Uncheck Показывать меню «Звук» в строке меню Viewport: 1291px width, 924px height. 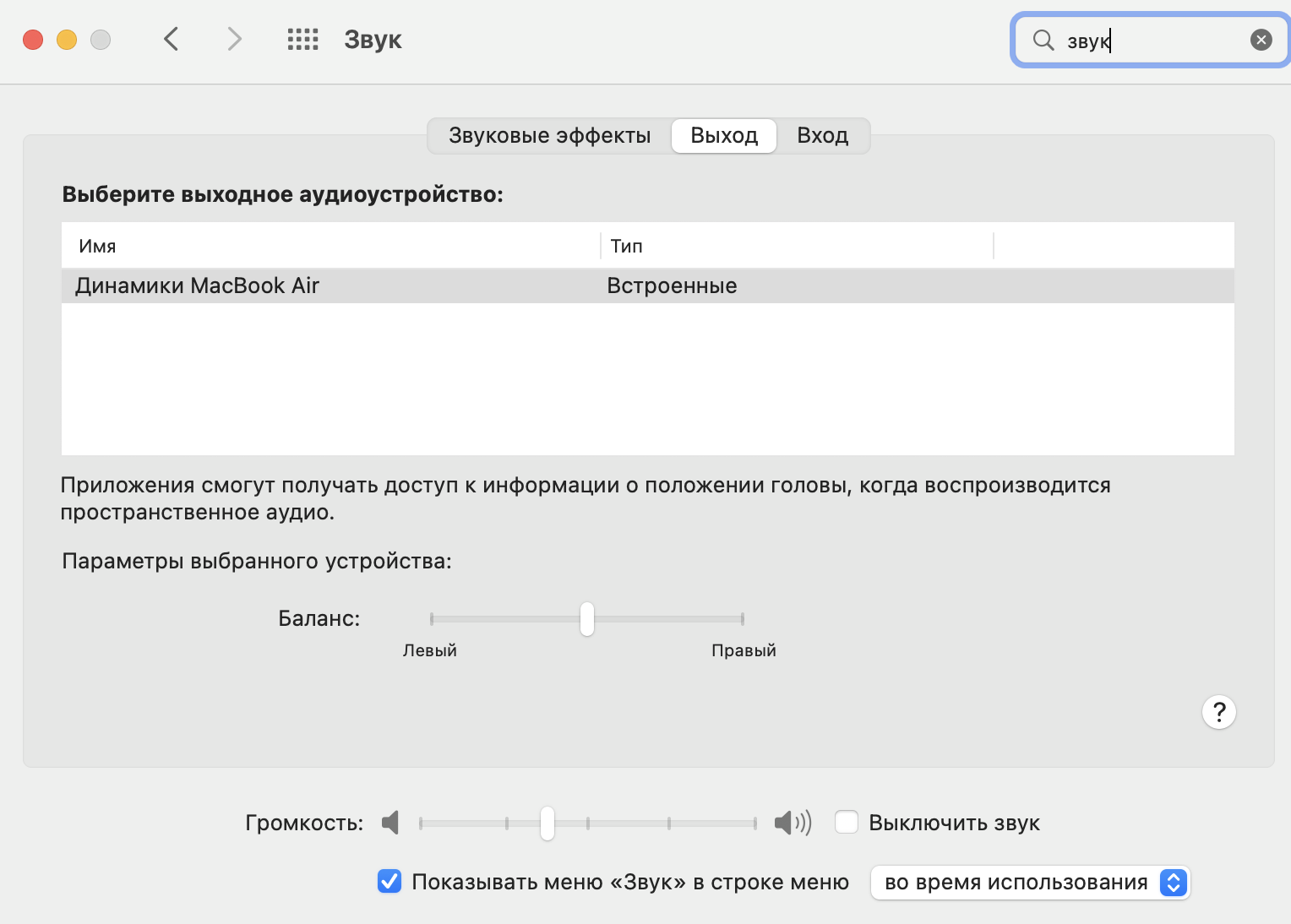pos(389,881)
